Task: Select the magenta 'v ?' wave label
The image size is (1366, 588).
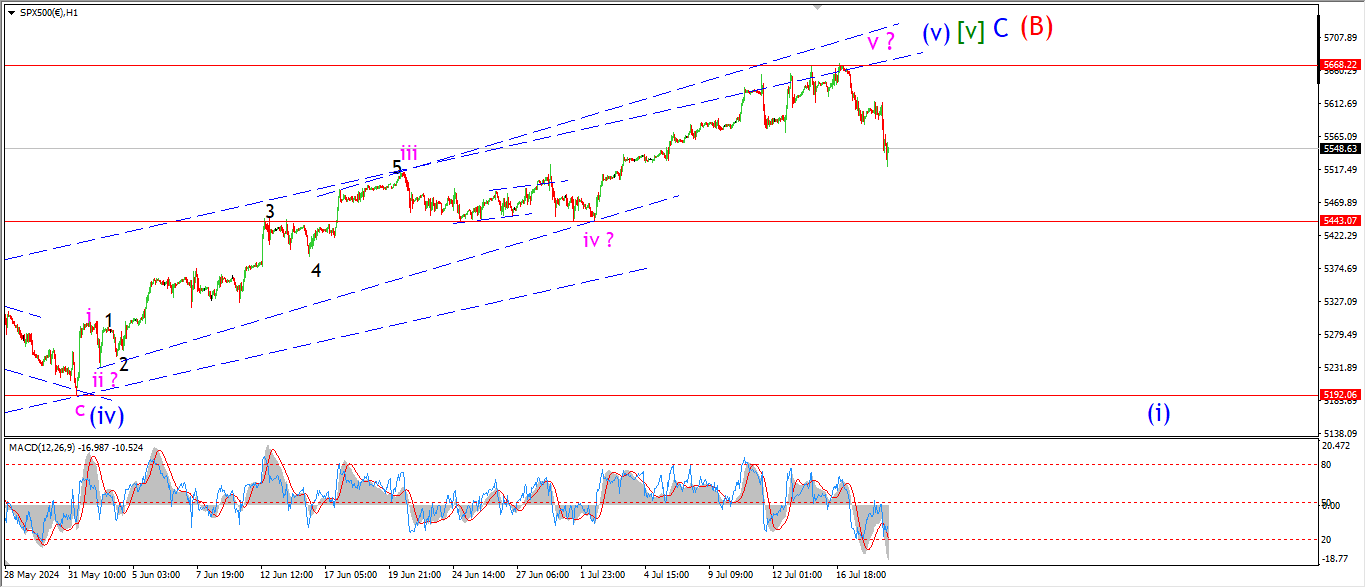Action: [x=880, y=42]
